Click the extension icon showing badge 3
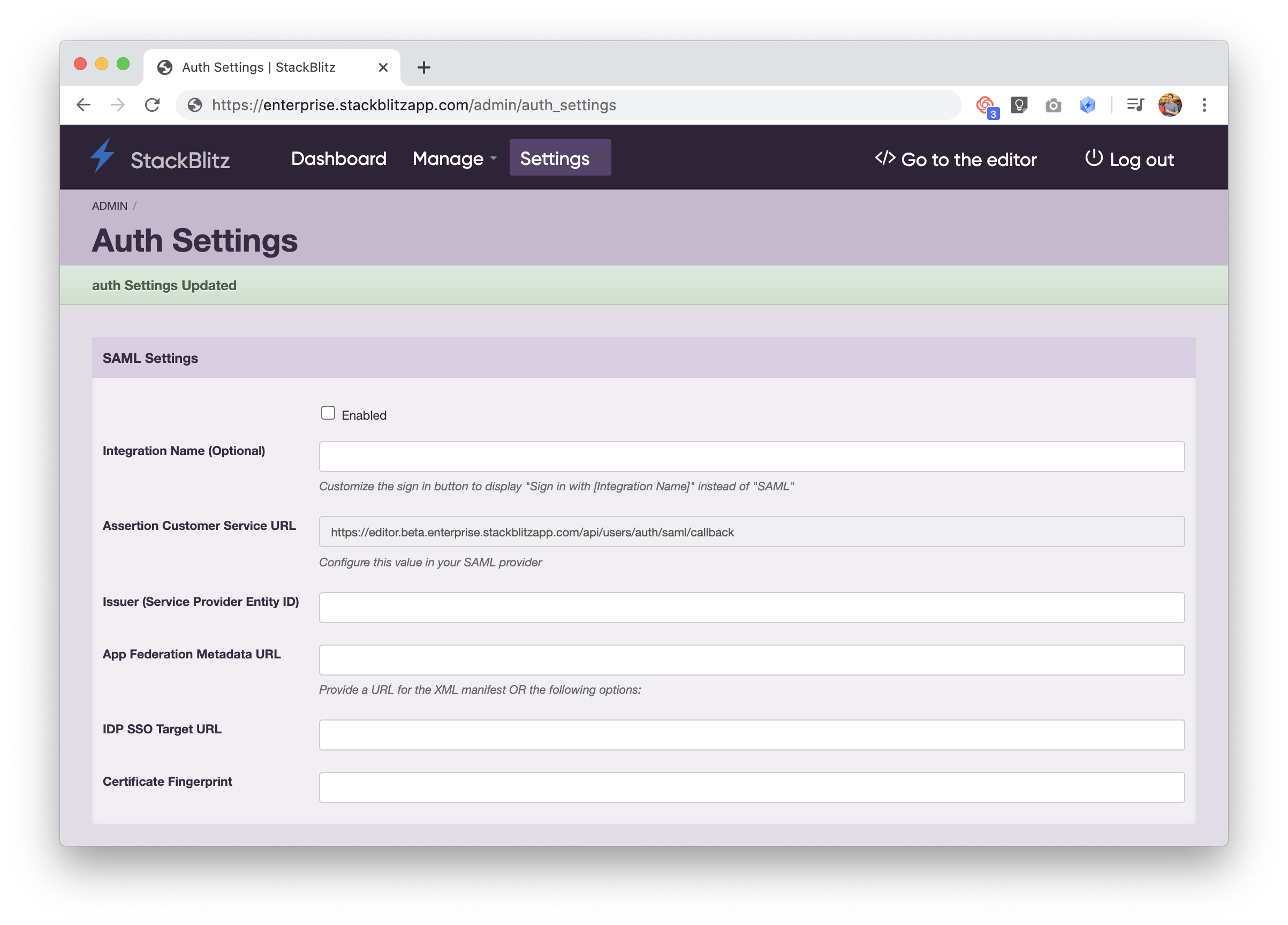Screen dimensions: 1288x925 (x=986, y=104)
